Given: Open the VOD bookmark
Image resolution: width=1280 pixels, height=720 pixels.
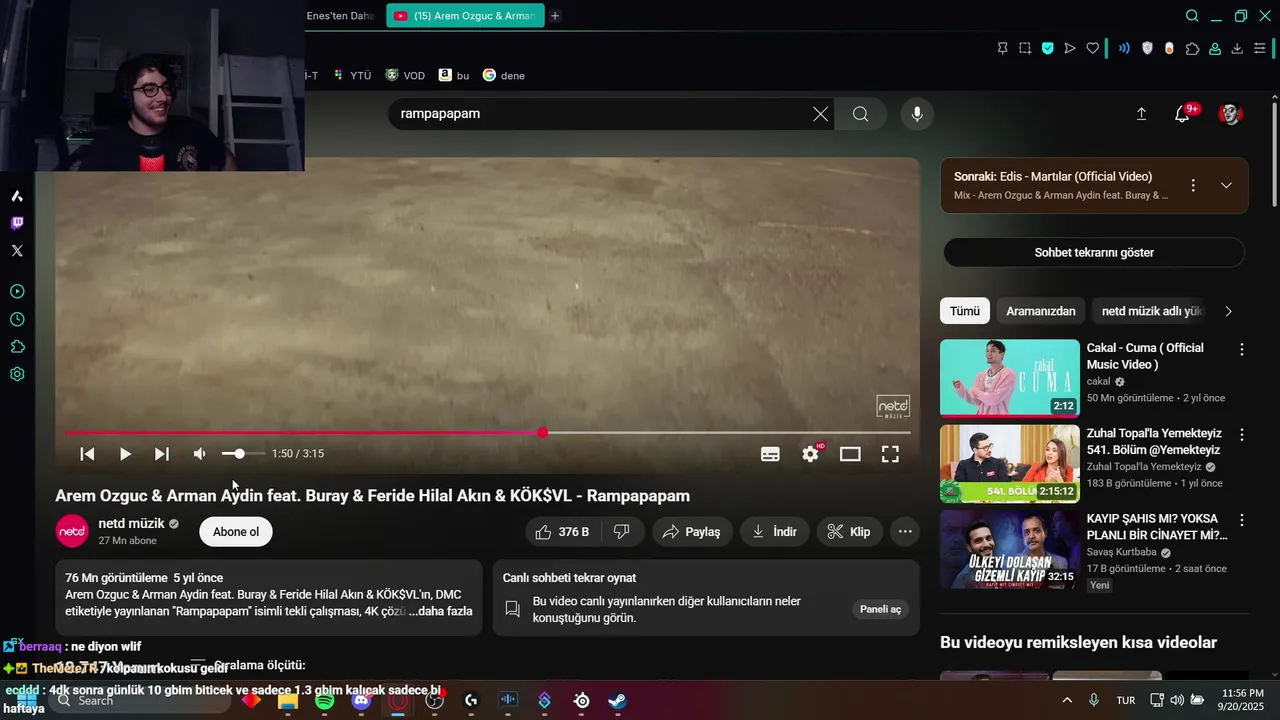Looking at the screenshot, I should tap(405, 75).
